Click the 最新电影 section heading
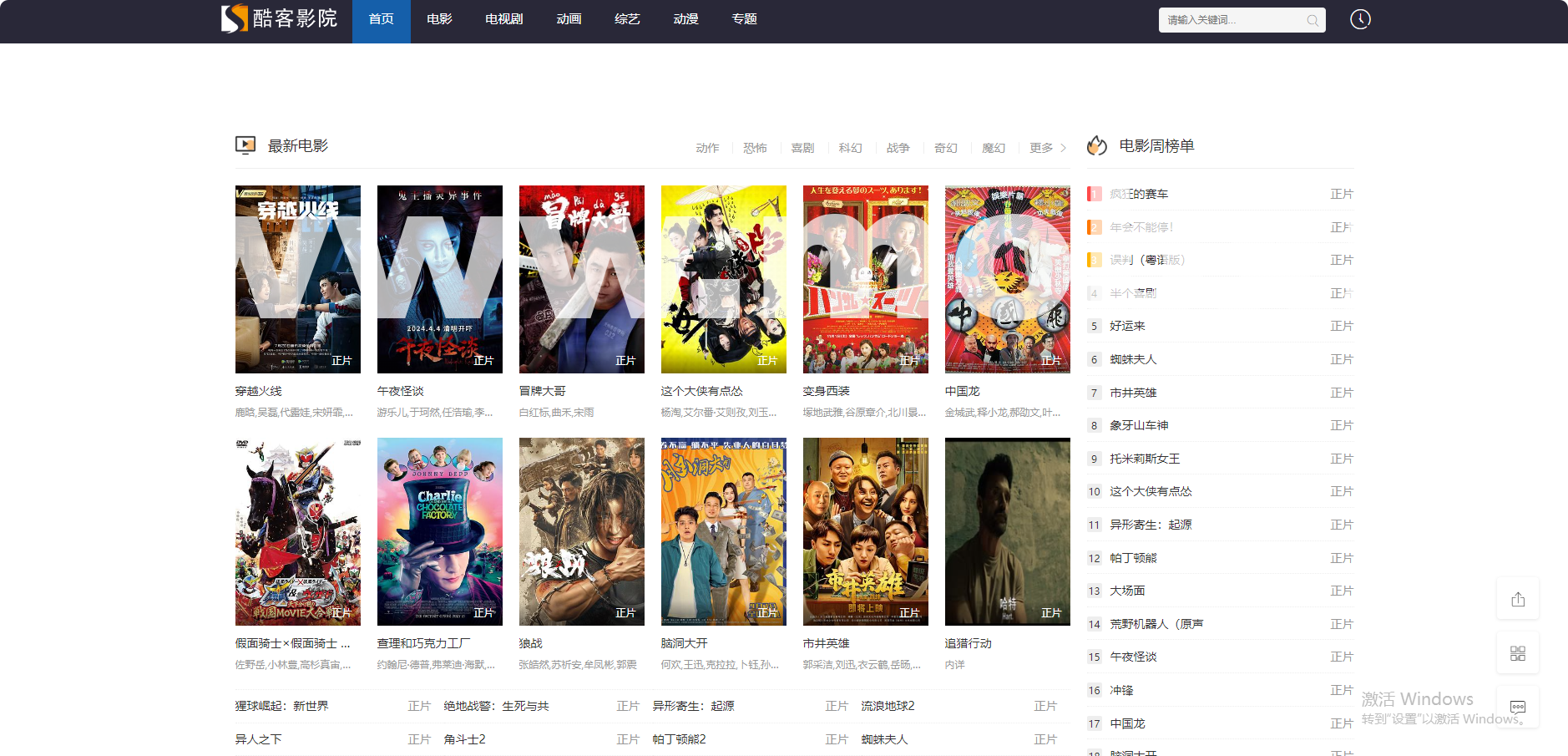 (x=298, y=145)
